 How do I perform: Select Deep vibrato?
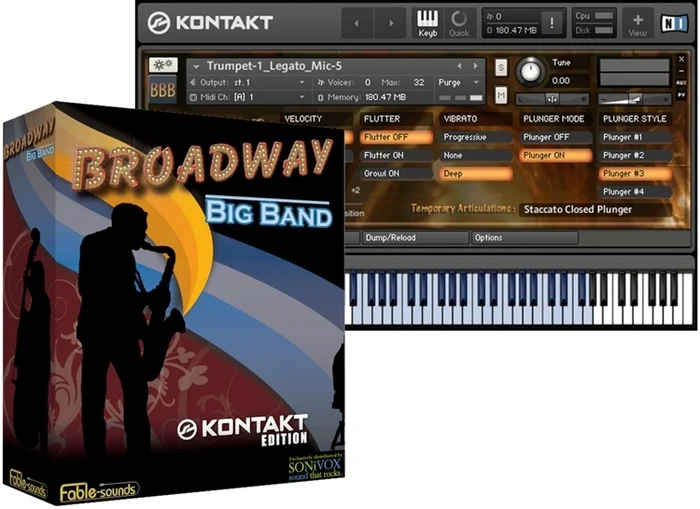(x=476, y=174)
